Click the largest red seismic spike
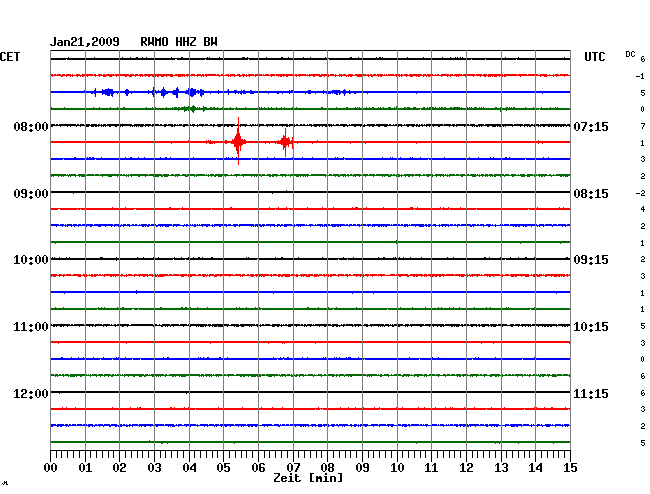Screen dimensions: 650x494 [x=238, y=141]
